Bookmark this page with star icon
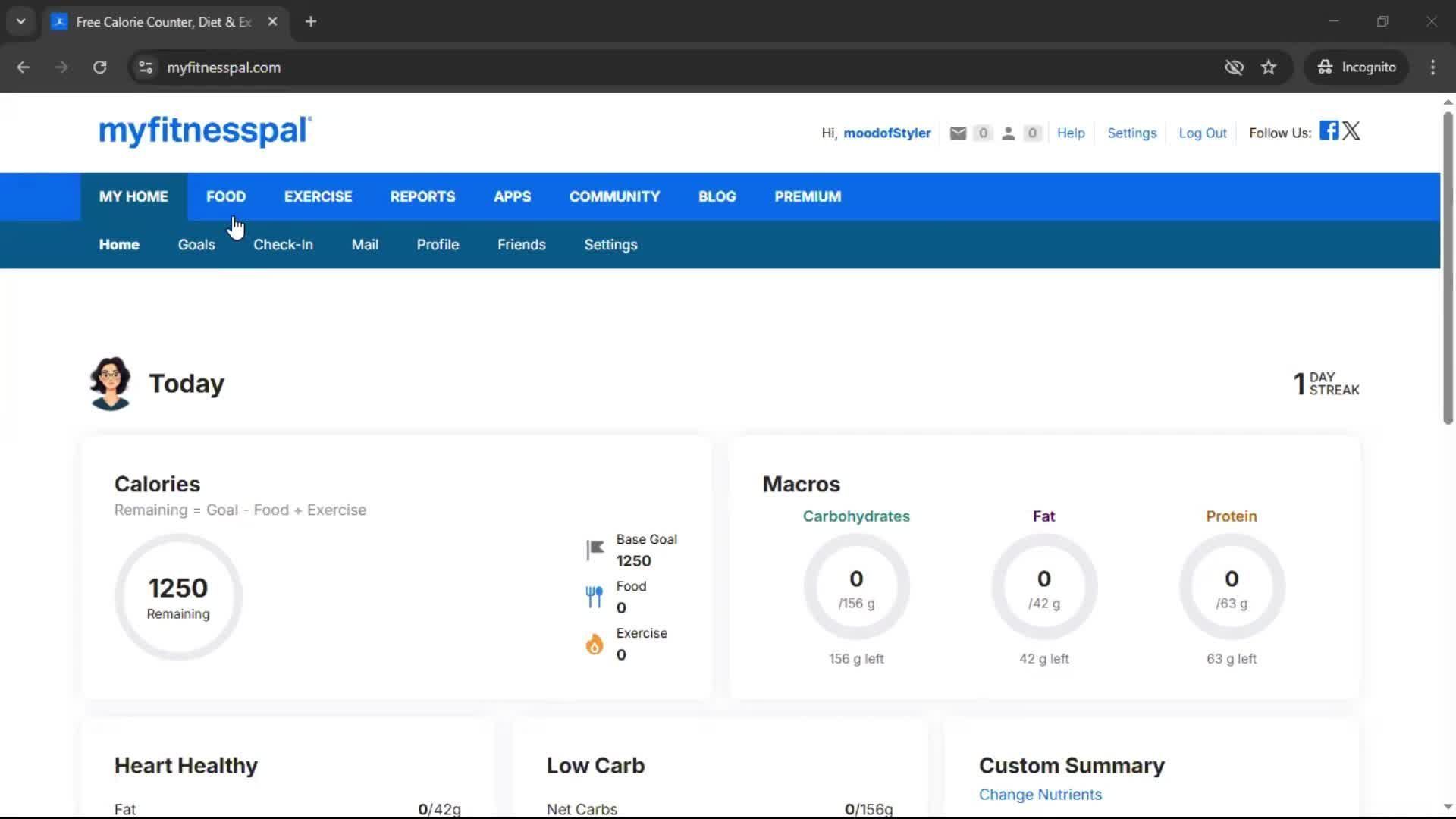This screenshot has width=1456, height=819. (x=1269, y=67)
